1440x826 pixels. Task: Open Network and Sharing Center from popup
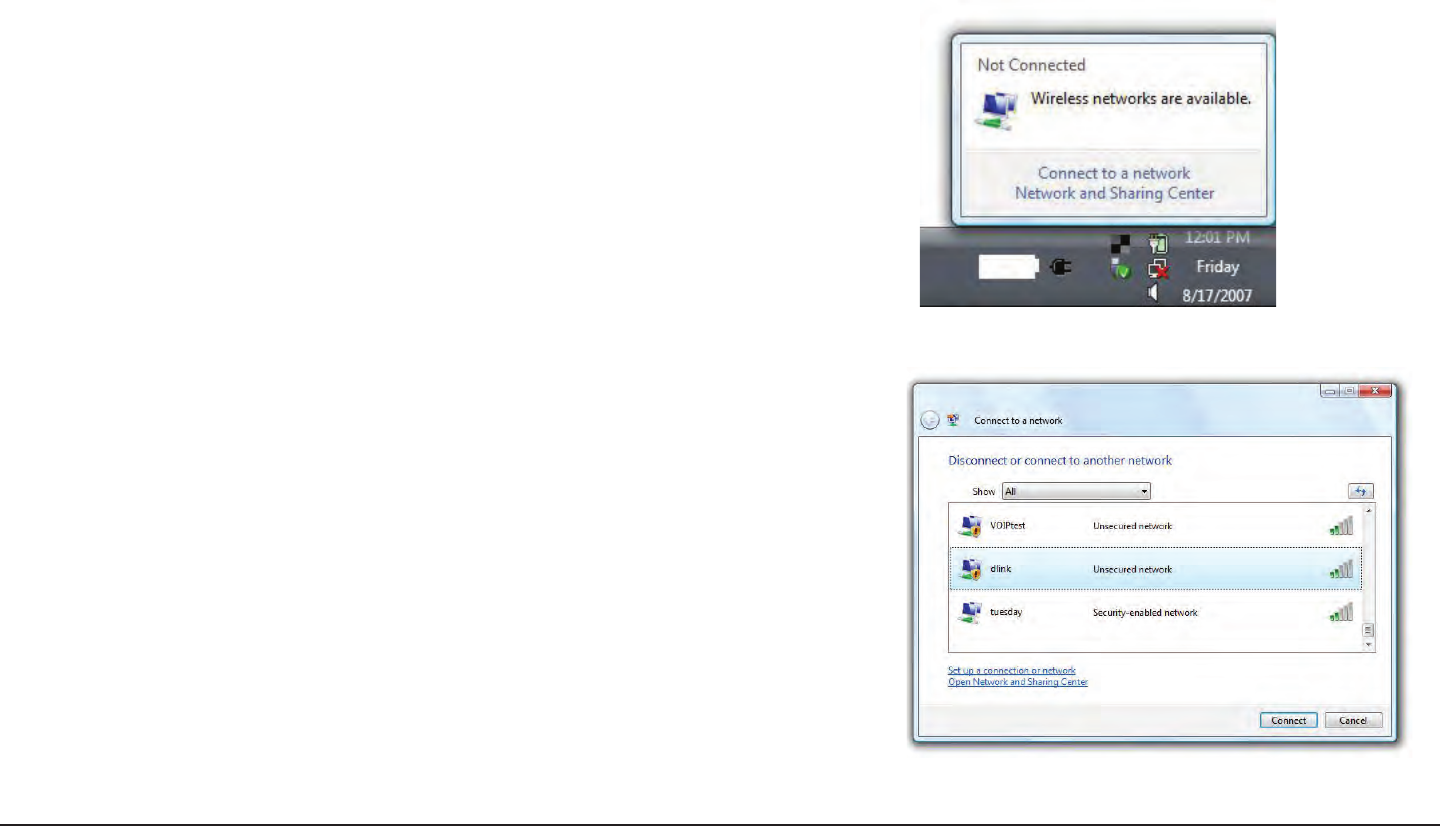click(1114, 193)
